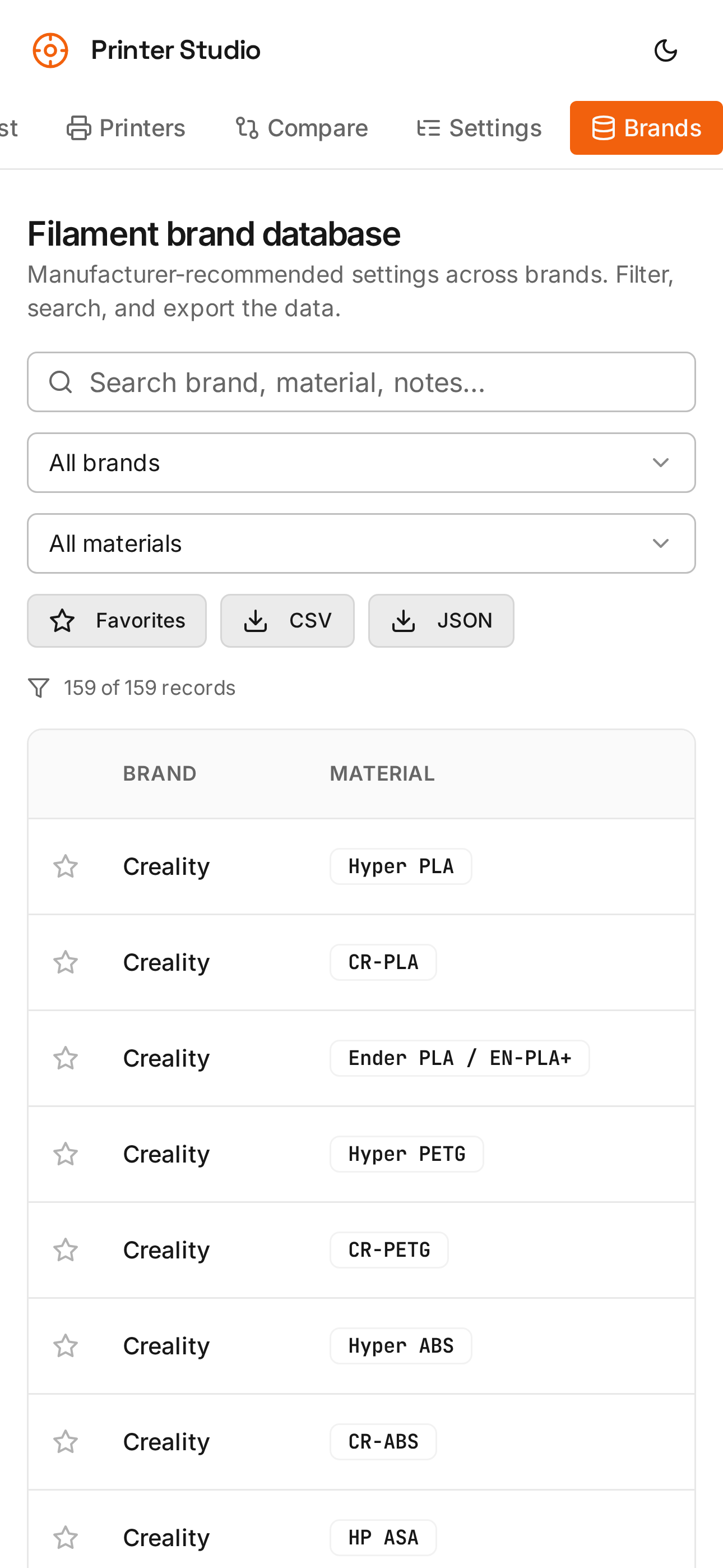Toggle the Favorites filter button
This screenshot has width=723, height=1568.
pyautogui.click(x=117, y=621)
